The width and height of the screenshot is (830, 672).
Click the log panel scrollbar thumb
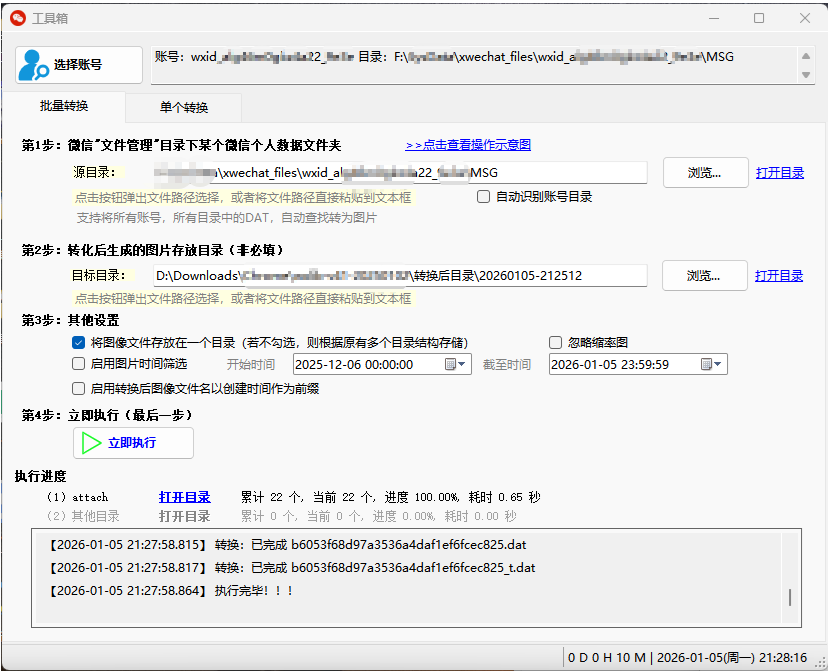tap(790, 597)
